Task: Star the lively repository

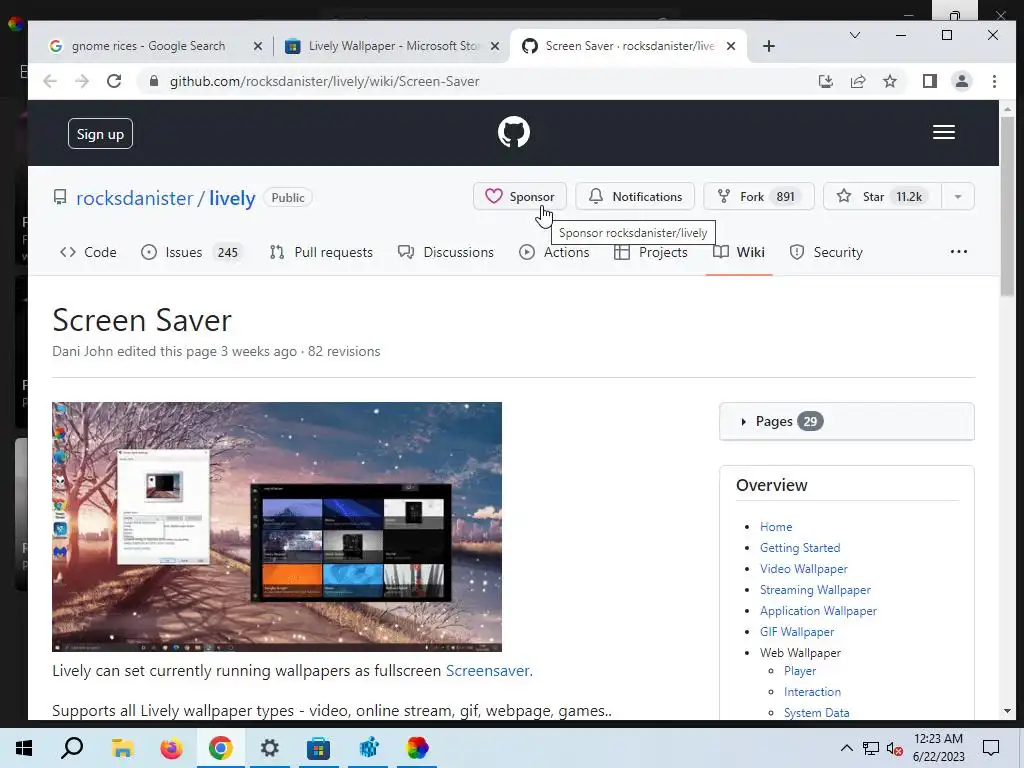Action: click(882, 197)
